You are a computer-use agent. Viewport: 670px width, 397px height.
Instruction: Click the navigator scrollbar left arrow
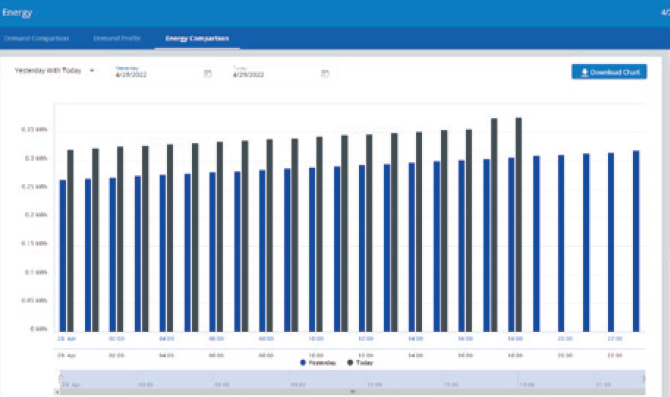pos(57,391)
